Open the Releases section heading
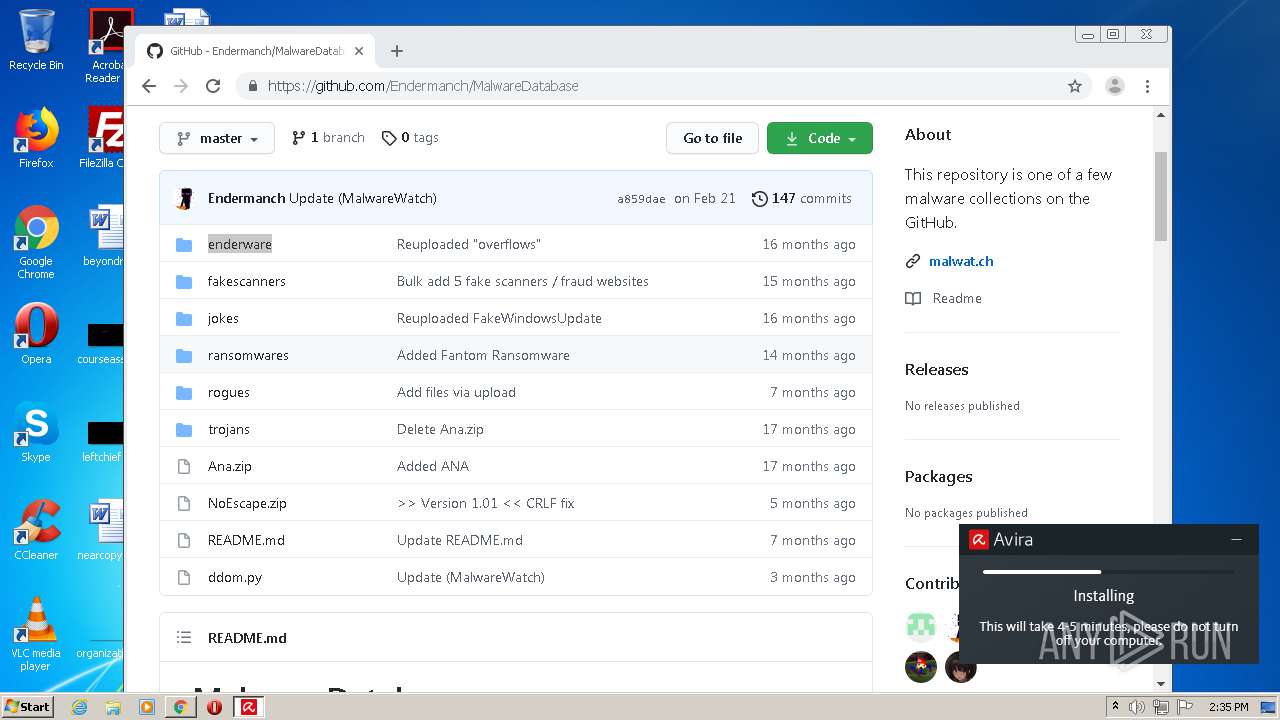Image resolution: width=1280 pixels, height=720 pixels. (936, 369)
